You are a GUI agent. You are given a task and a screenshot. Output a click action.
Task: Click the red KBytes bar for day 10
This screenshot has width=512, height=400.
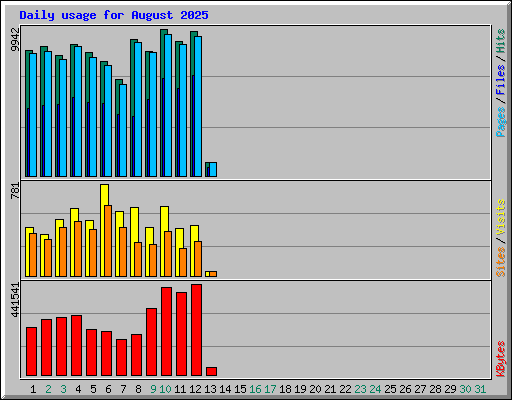[x=166, y=331]
